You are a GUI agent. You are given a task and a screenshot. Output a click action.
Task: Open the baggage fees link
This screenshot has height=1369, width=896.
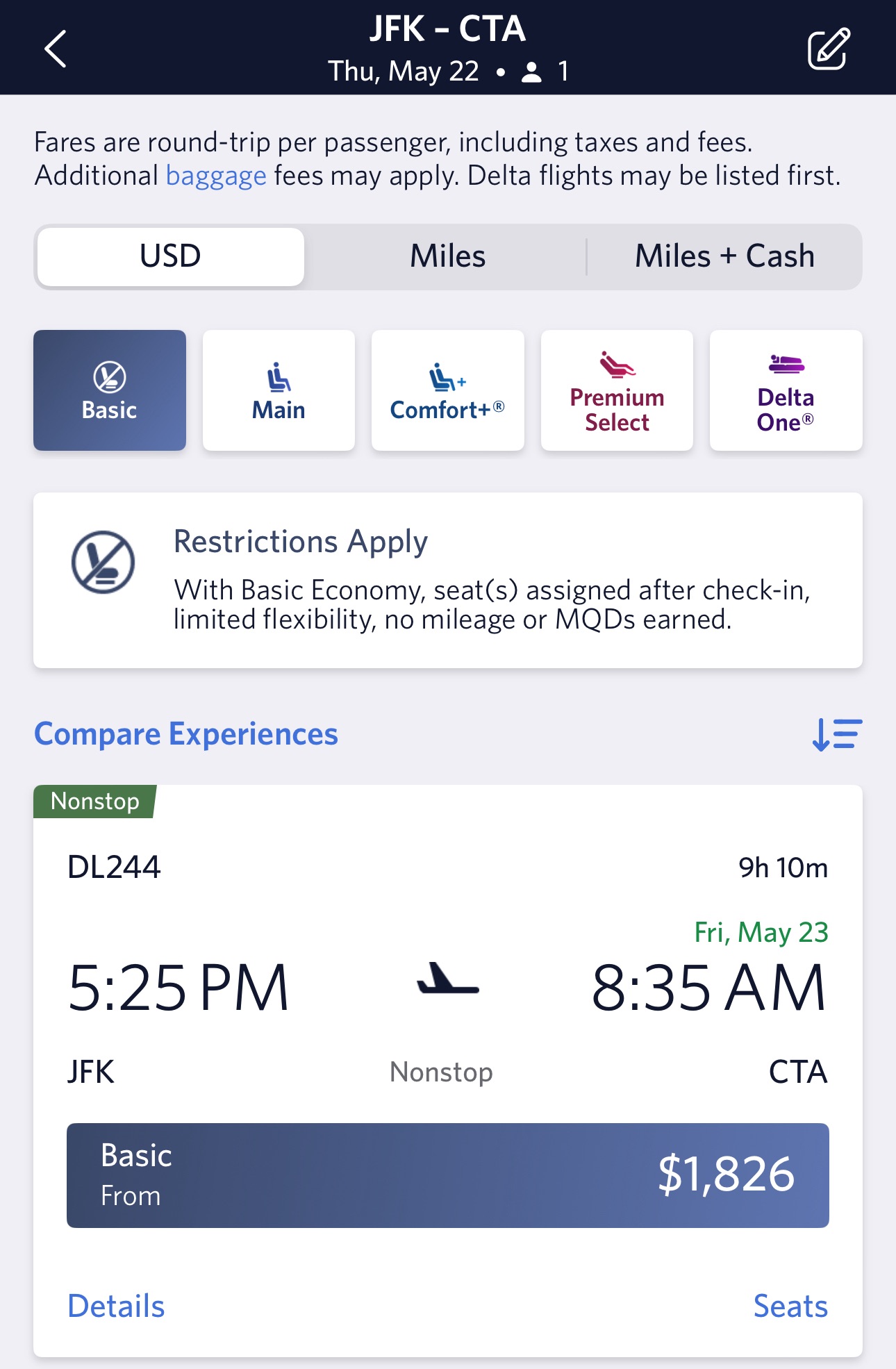click(216, 176)
